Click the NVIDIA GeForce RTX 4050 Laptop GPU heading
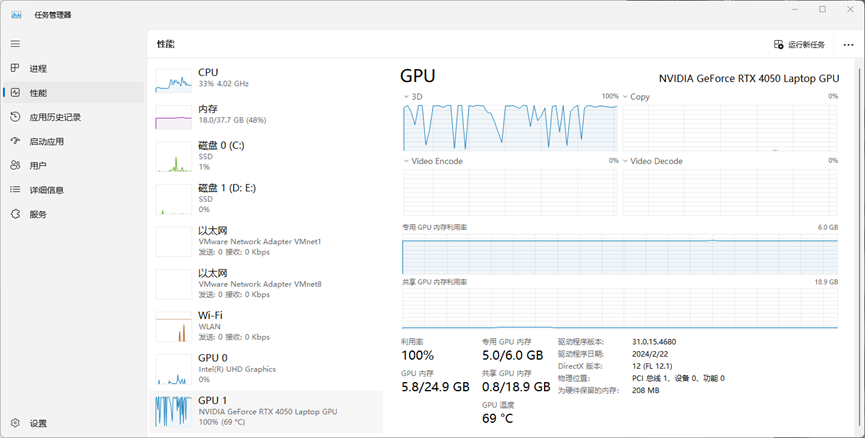The image size is (865, 438). click(x=749, y=78)
